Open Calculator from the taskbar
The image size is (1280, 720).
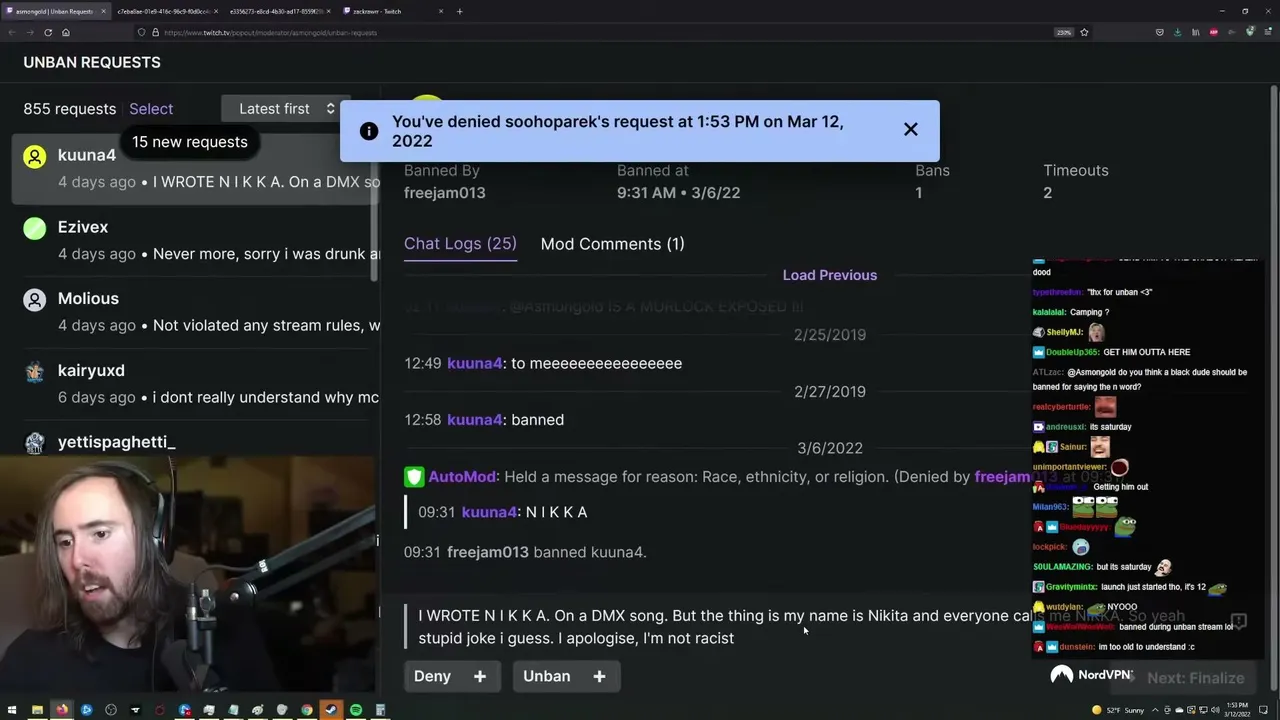(x=380, y=710)
